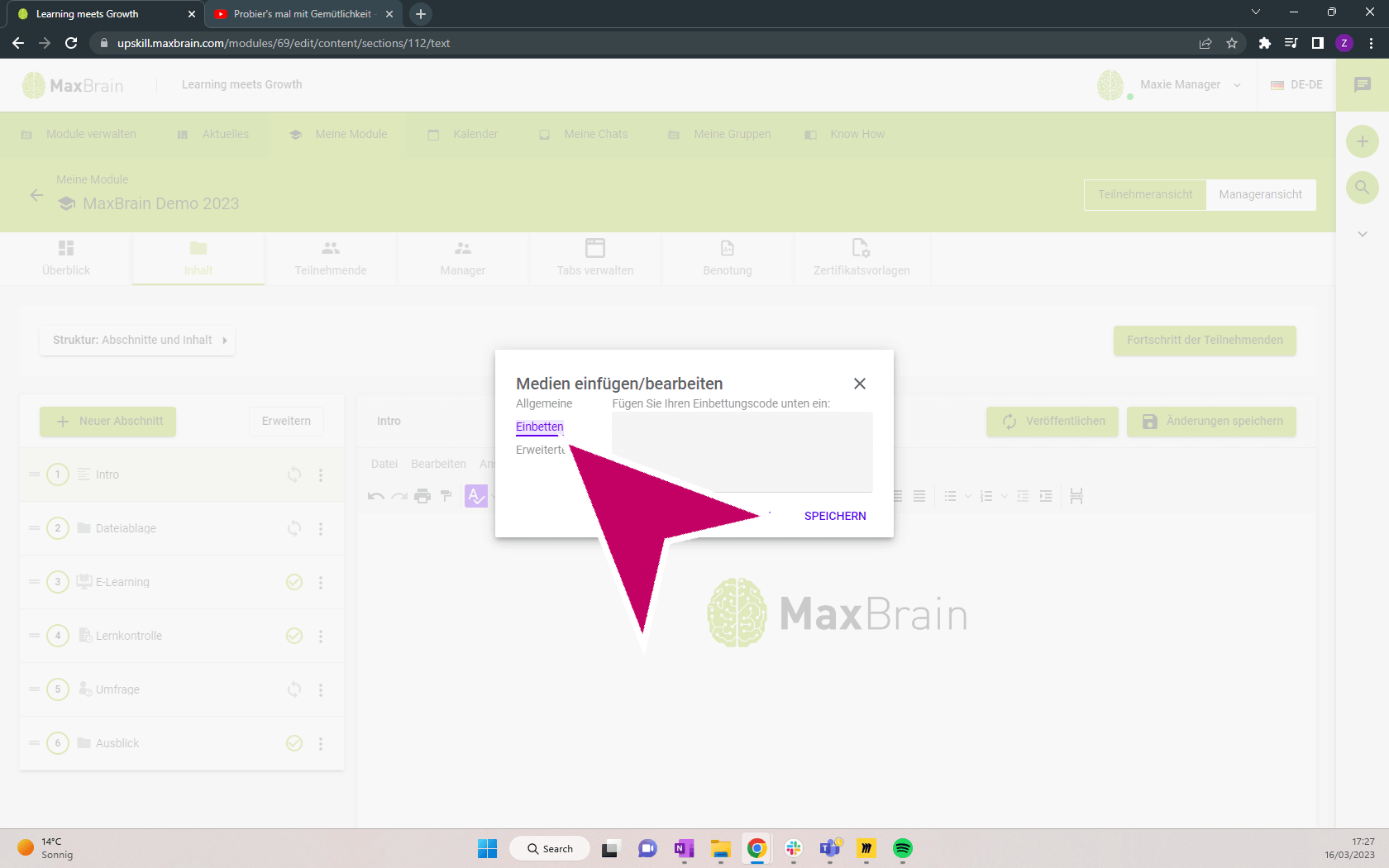
Task: Select the Intro section row
Action: (182, 475)
